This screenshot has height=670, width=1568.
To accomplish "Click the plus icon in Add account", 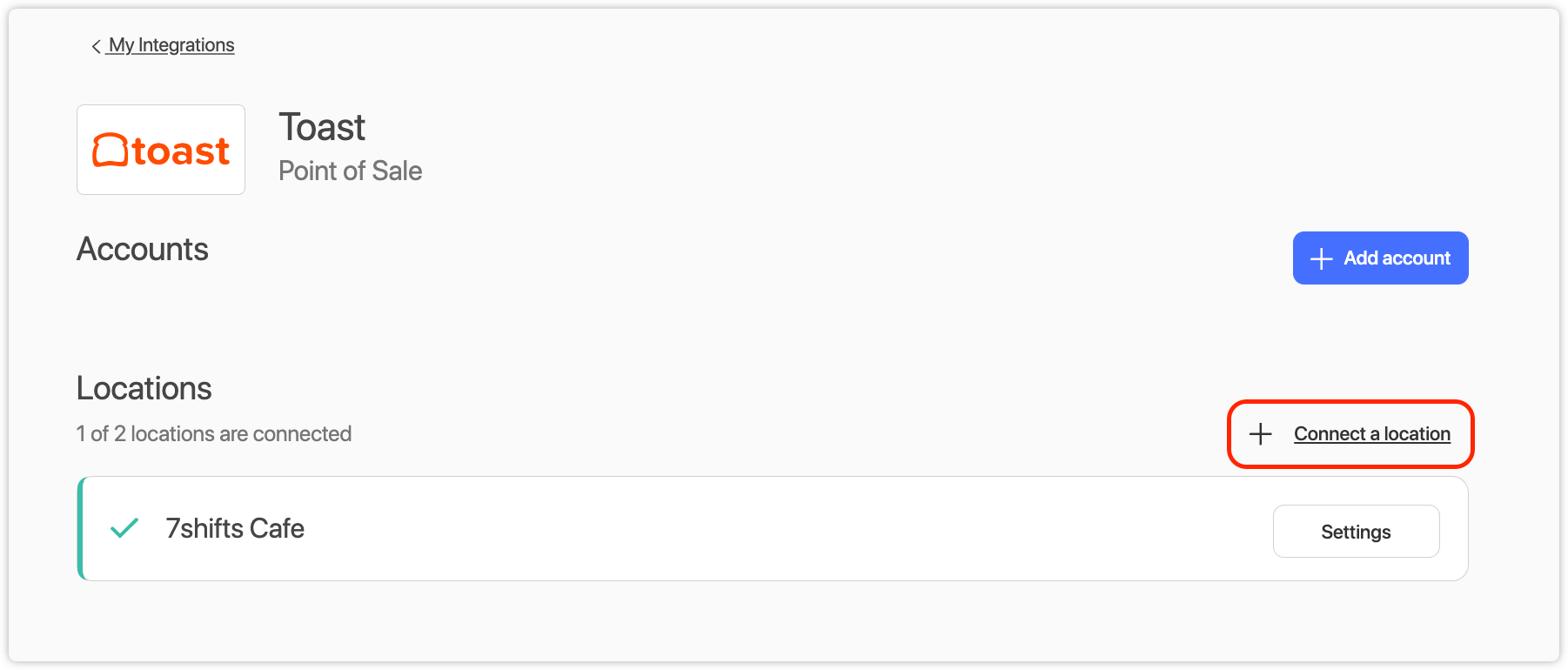I will 1321,258.
